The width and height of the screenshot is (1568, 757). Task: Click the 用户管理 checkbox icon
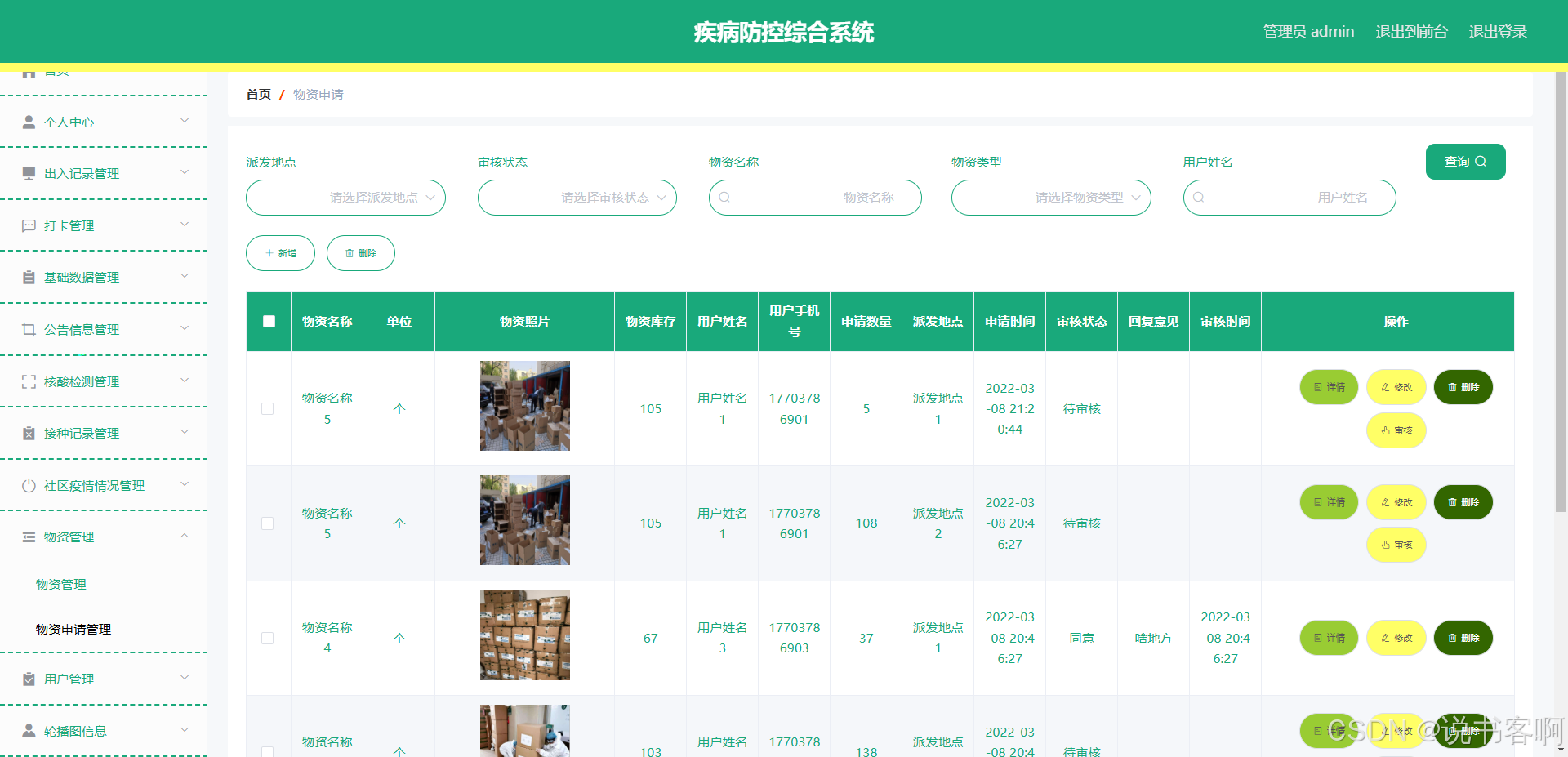pos(29,679)
